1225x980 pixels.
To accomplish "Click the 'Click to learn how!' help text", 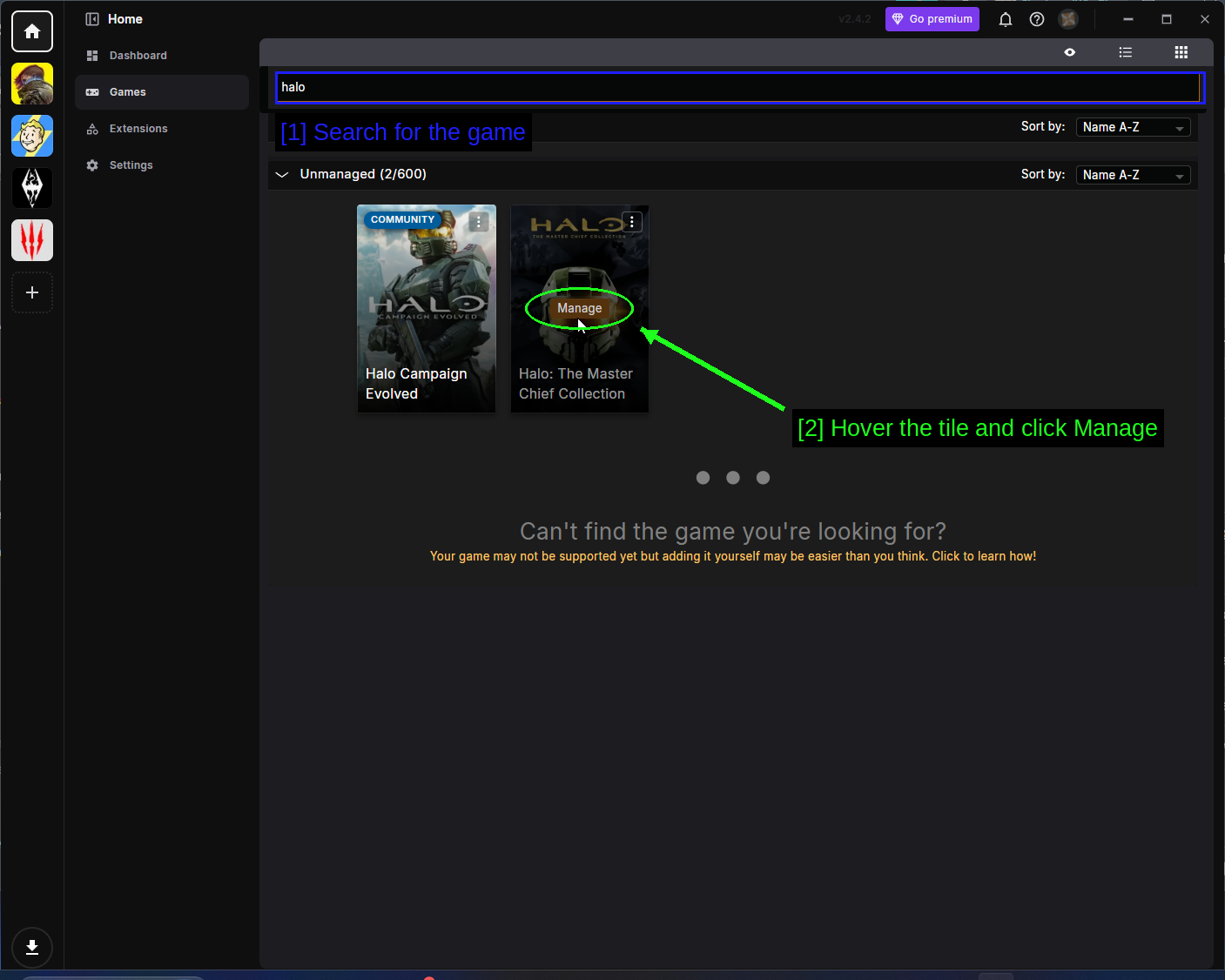I will click(984, 556).
